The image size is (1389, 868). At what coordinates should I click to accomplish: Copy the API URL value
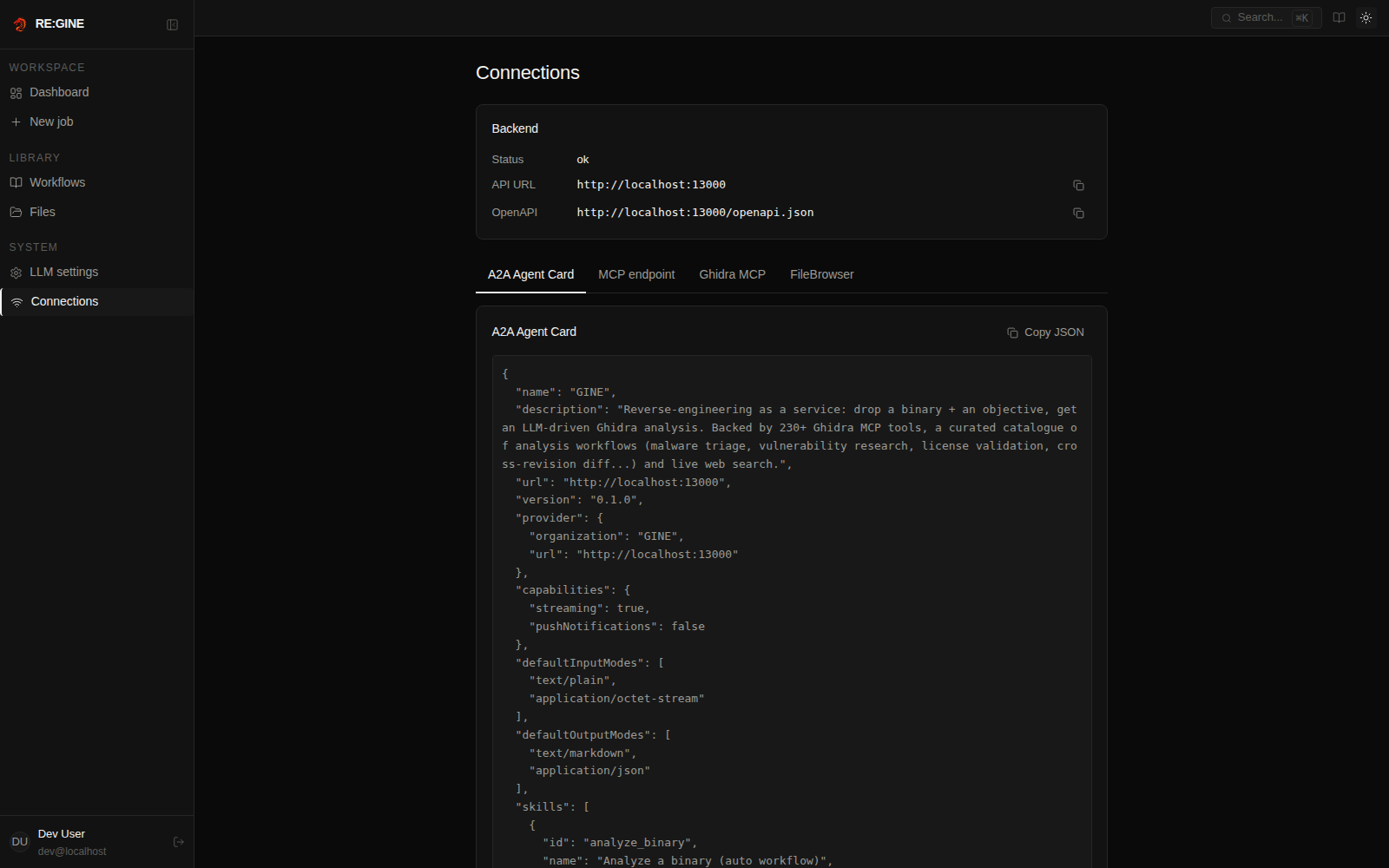click(x=1078, y=185)
